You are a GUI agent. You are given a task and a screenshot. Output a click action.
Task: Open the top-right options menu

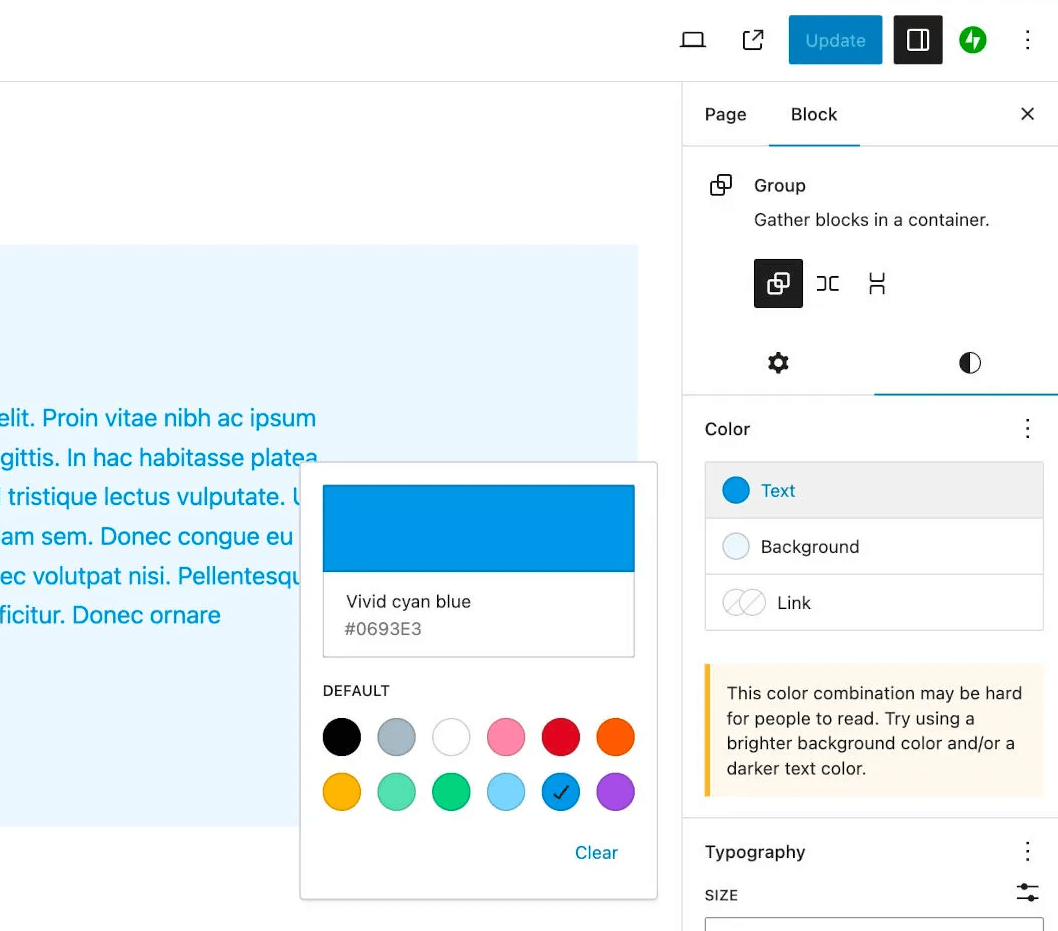(1027, 40)
